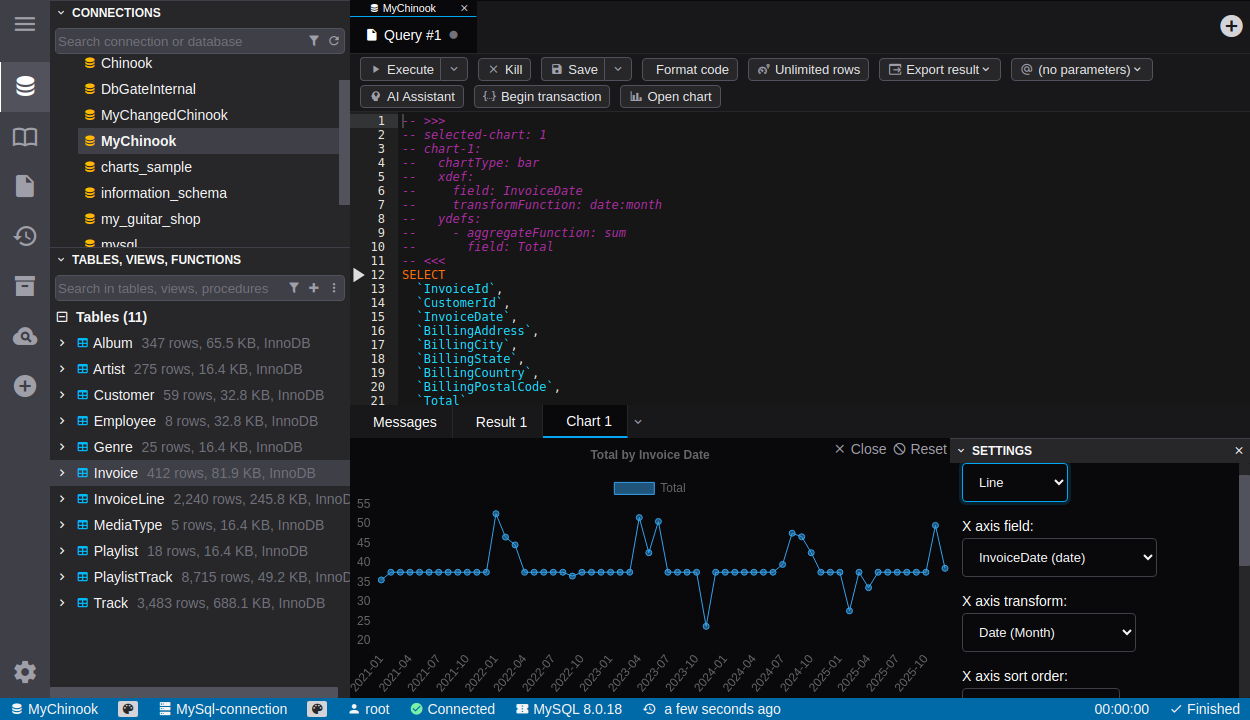Open Execute options dropdown arrow
Screen dimensions: 1250x720
click(x=454, y=69)
